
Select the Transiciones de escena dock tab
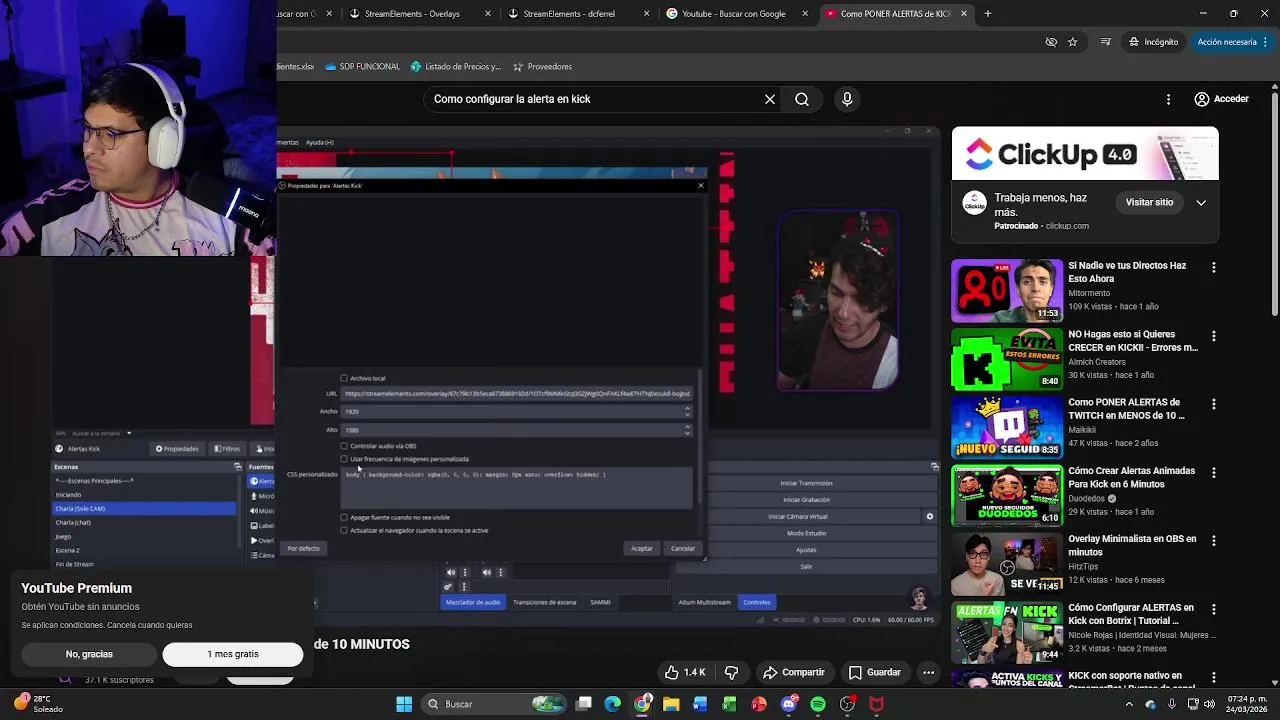[544, 602]
